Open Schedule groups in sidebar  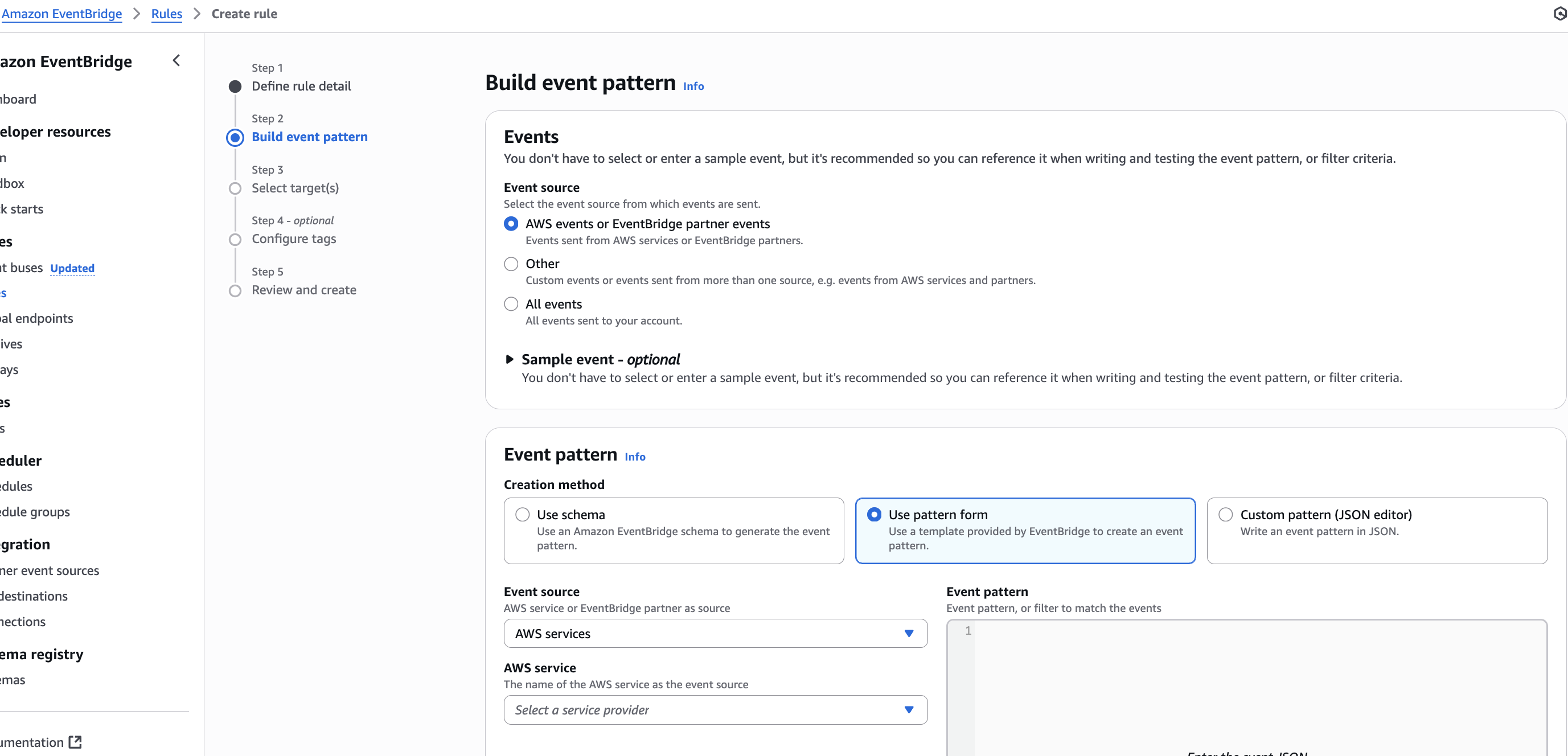(35, 512)
